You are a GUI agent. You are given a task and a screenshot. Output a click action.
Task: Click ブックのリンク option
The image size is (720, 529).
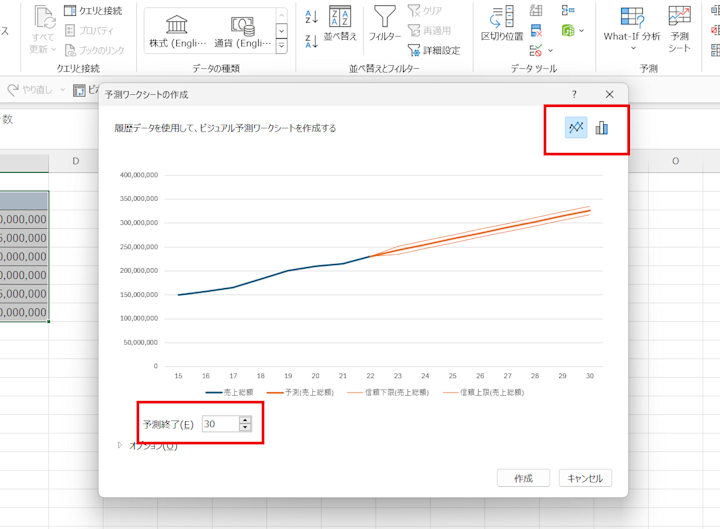tap(95, 50)
